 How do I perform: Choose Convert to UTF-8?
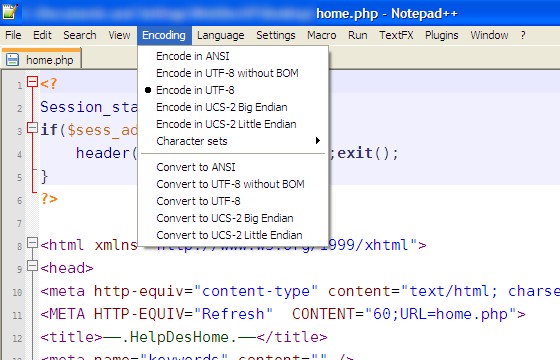pyautogui.click(x=233, y=201)
